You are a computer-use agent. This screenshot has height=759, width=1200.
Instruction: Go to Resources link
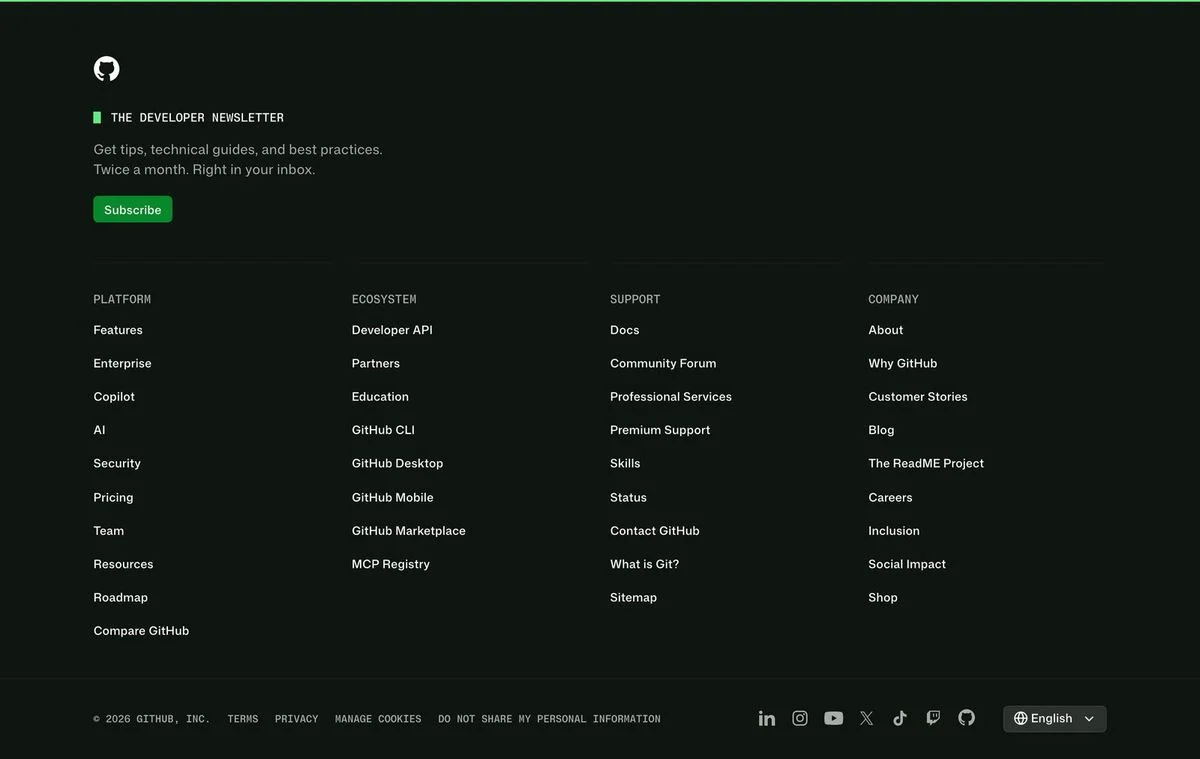(x=124, y=564)
